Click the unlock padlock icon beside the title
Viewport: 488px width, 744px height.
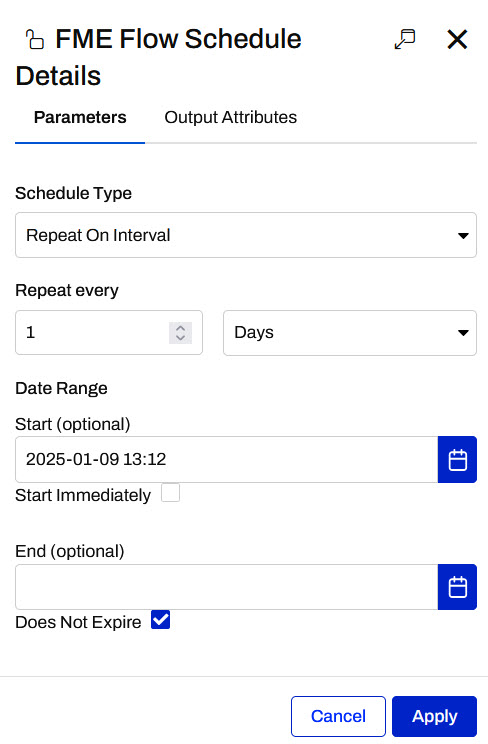pos(35,39)
